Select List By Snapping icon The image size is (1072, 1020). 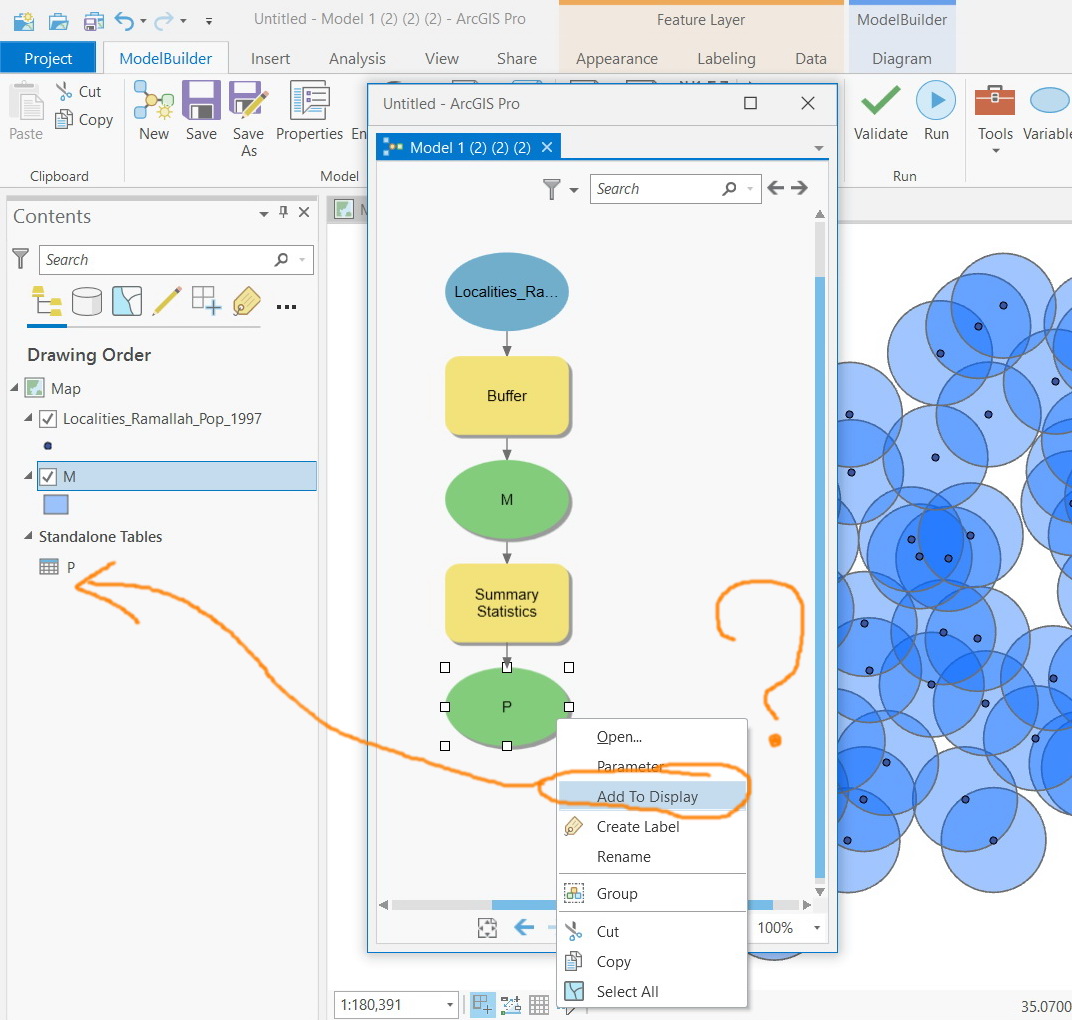click(x=206, y=301)
